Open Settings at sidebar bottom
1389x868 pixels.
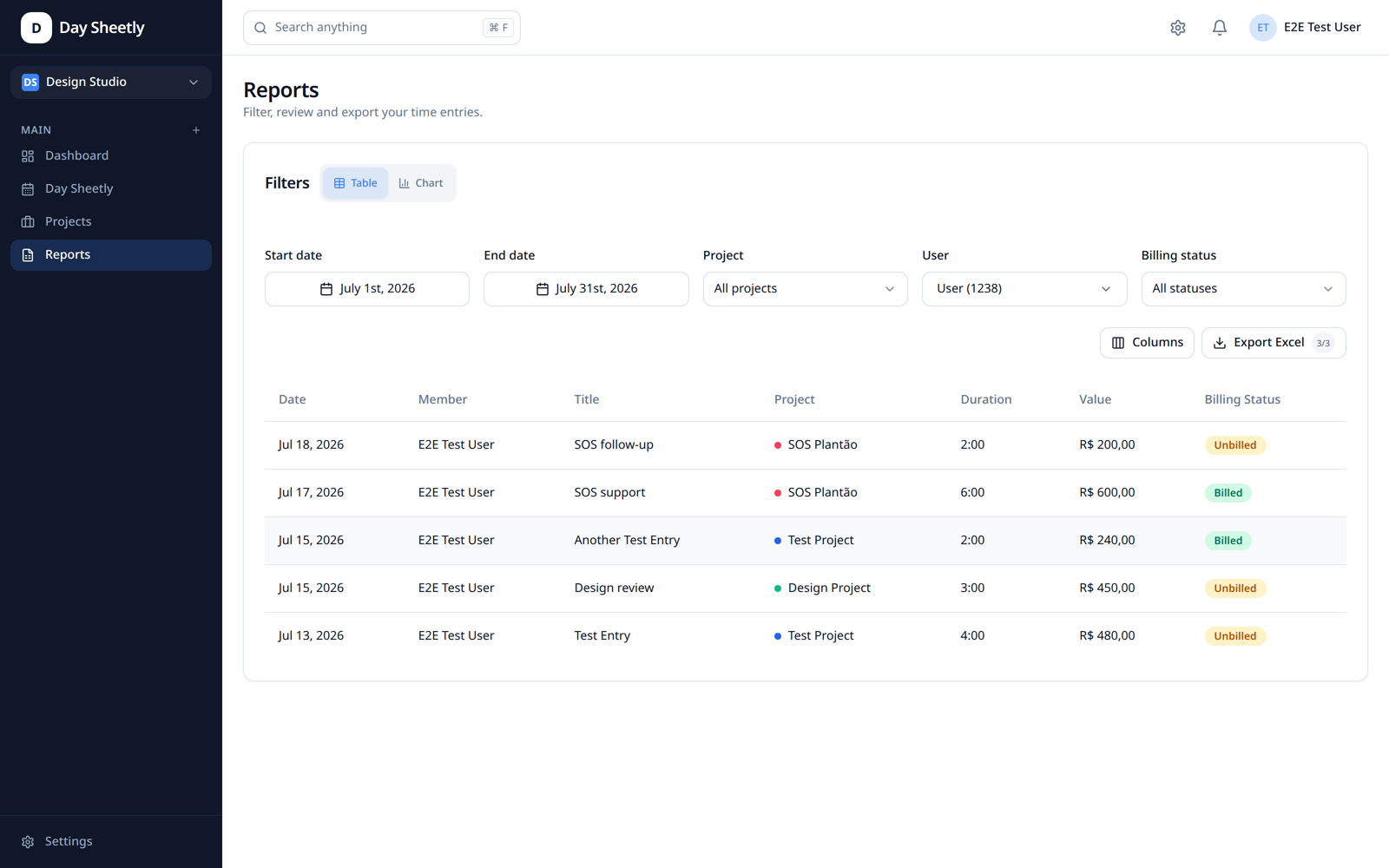click(111, 842)
